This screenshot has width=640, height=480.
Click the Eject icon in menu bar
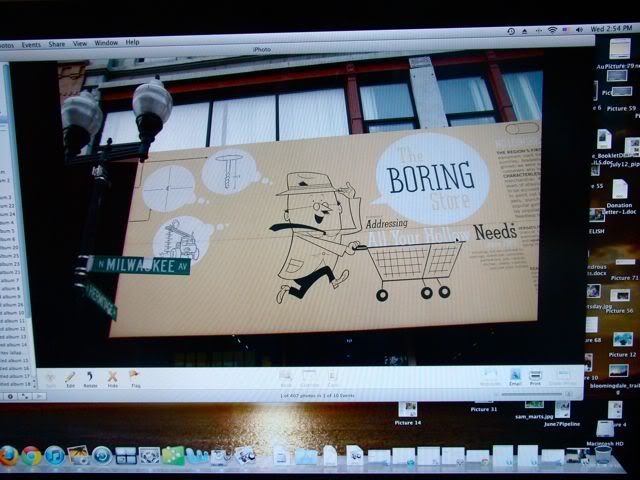(525, 31)
